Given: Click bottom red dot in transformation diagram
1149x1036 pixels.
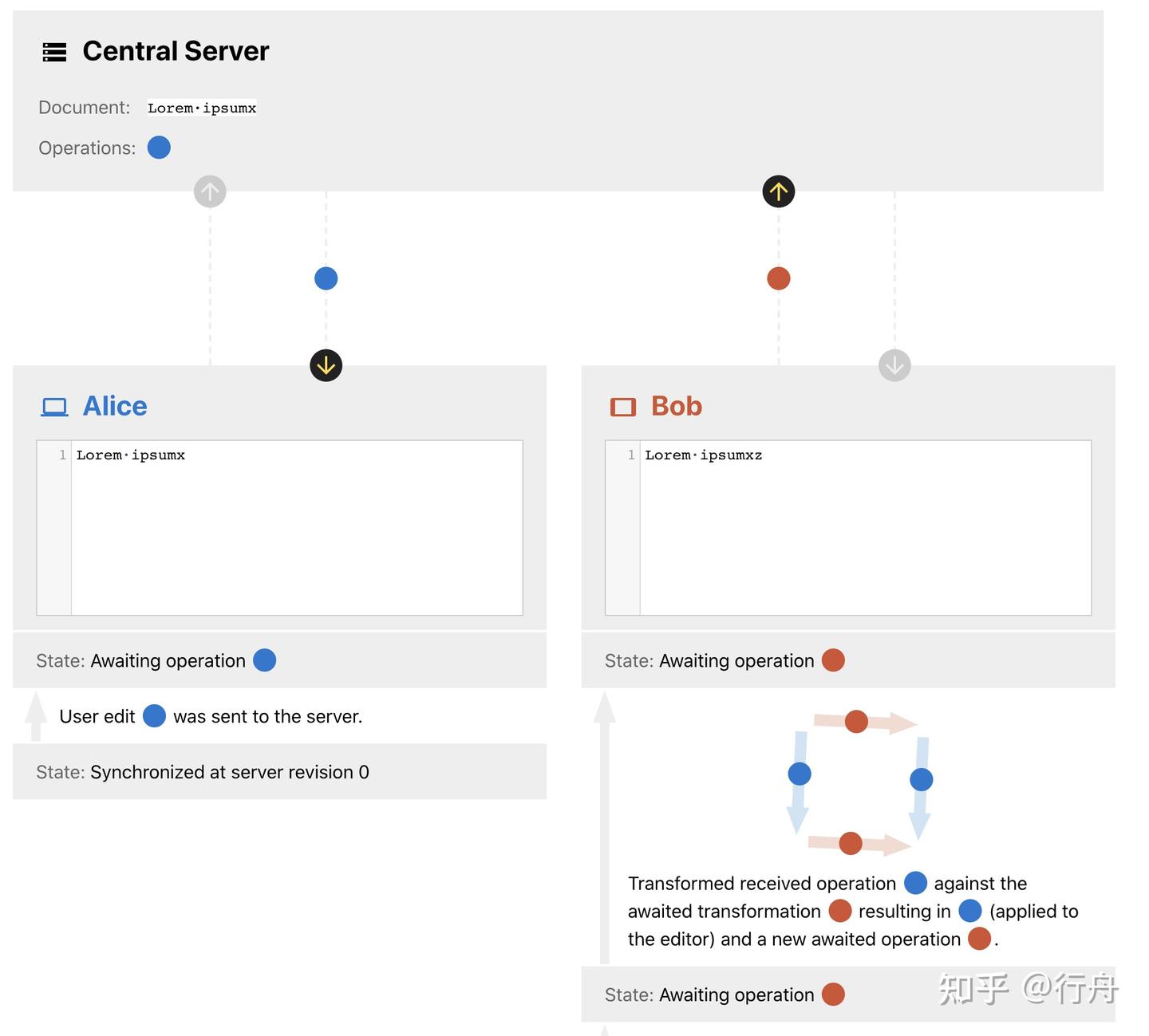Looking at the screenshot, I should (x=851, y=843).
